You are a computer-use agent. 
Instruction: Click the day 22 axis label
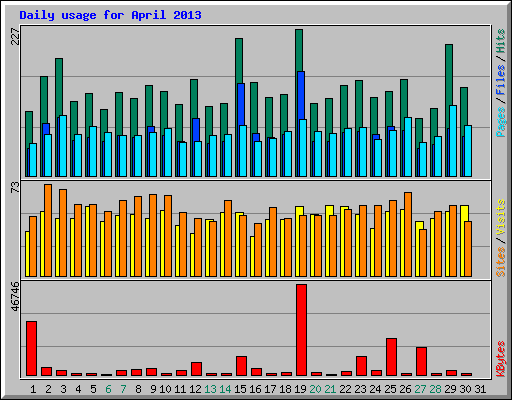345,389
